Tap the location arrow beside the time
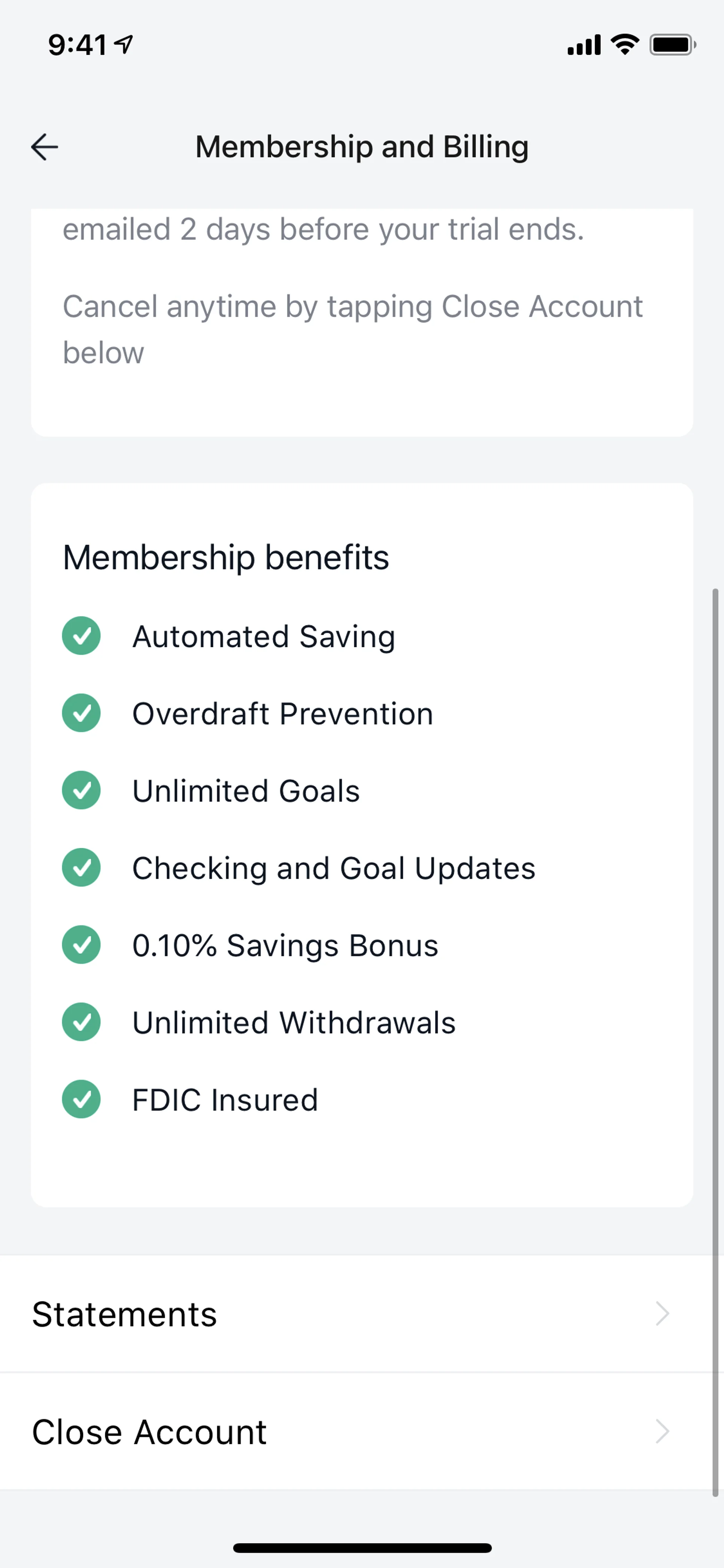This screenshot has width=724, height=1568. (x=125, y=44)
